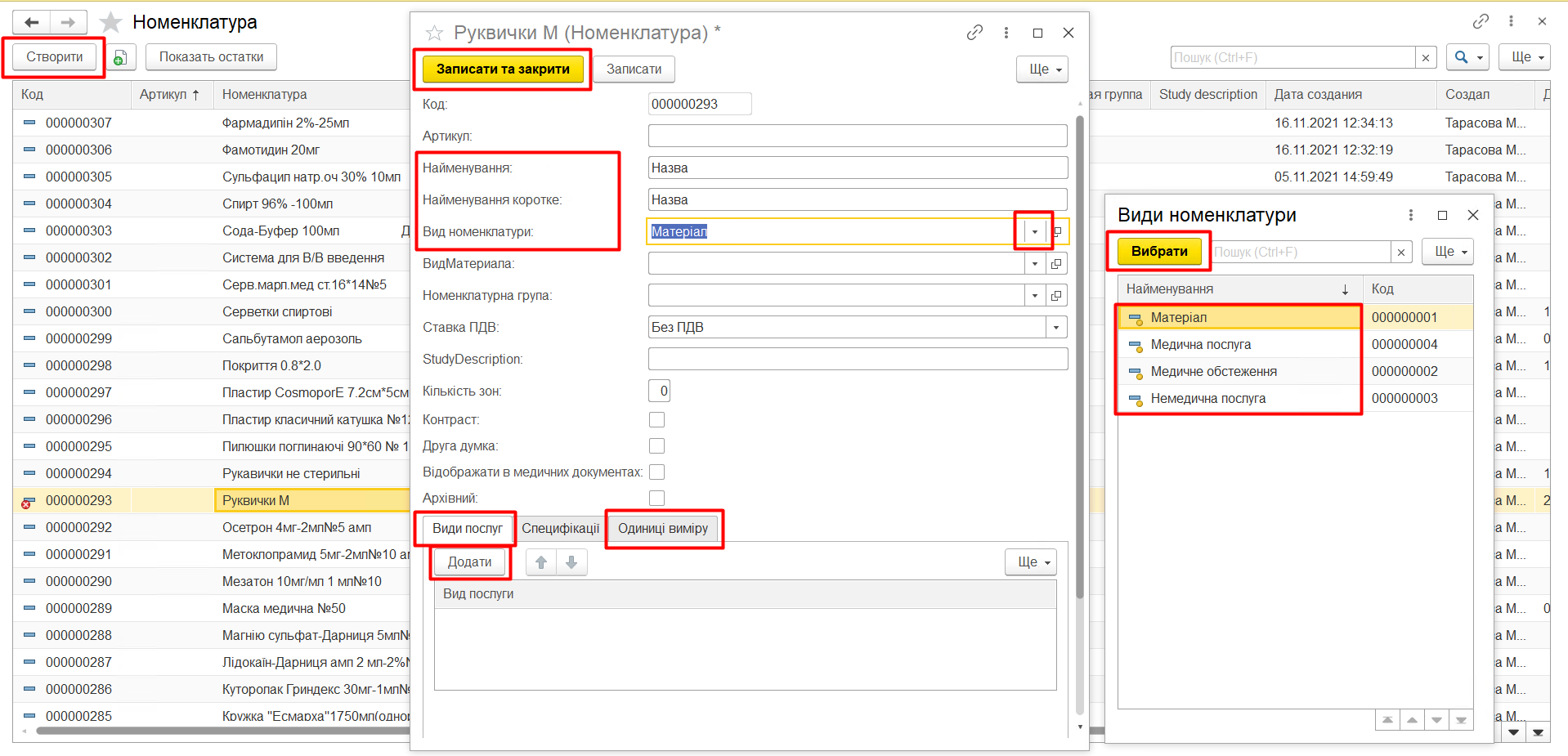Expand the Номенклатурна група dropdown
The height and width of the screenshot is (756, 1568).
[1034, 296]
